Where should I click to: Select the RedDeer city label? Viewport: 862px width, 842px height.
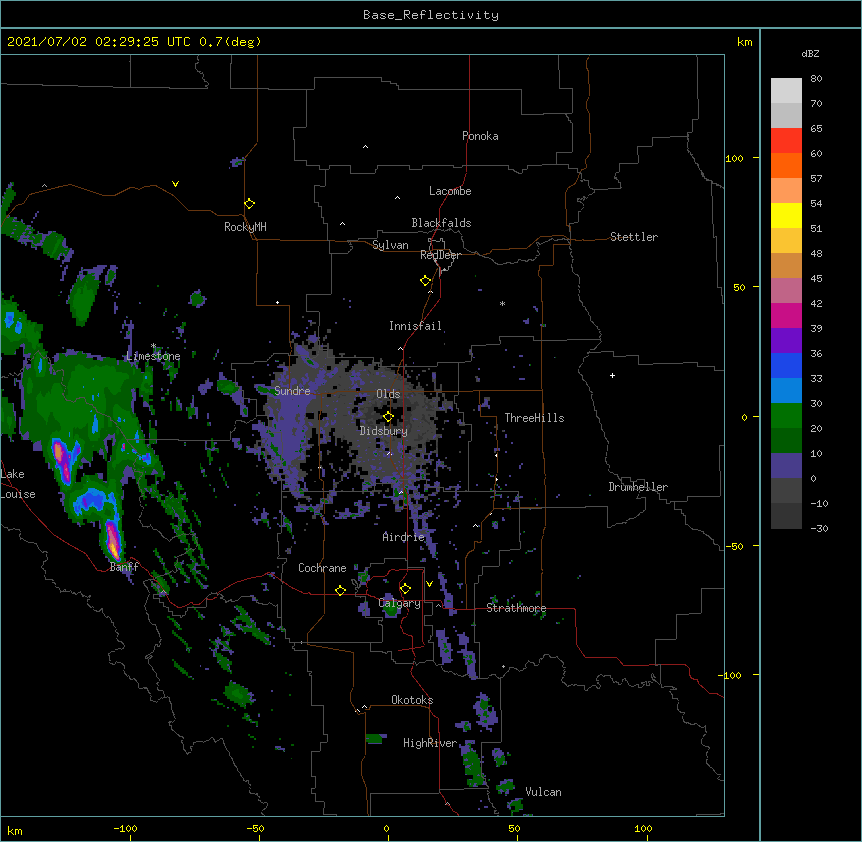point(440,255)
